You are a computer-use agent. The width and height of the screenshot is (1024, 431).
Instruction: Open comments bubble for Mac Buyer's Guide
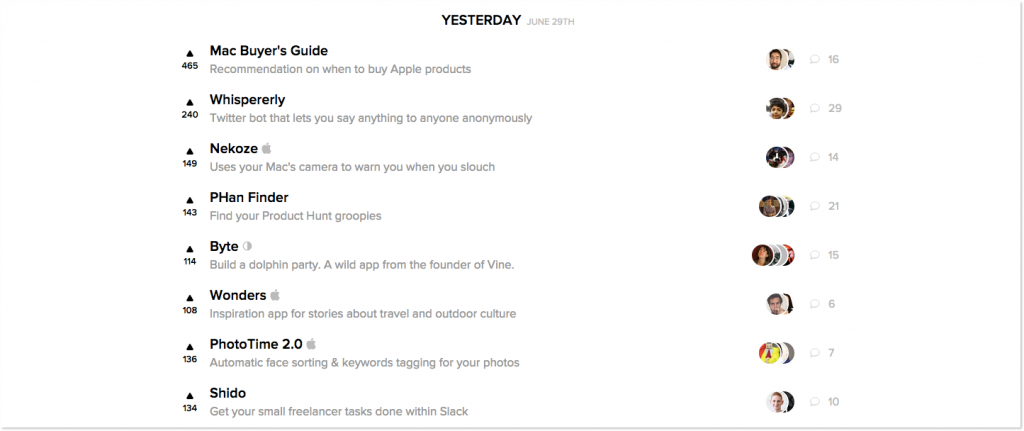pos(814,59)
